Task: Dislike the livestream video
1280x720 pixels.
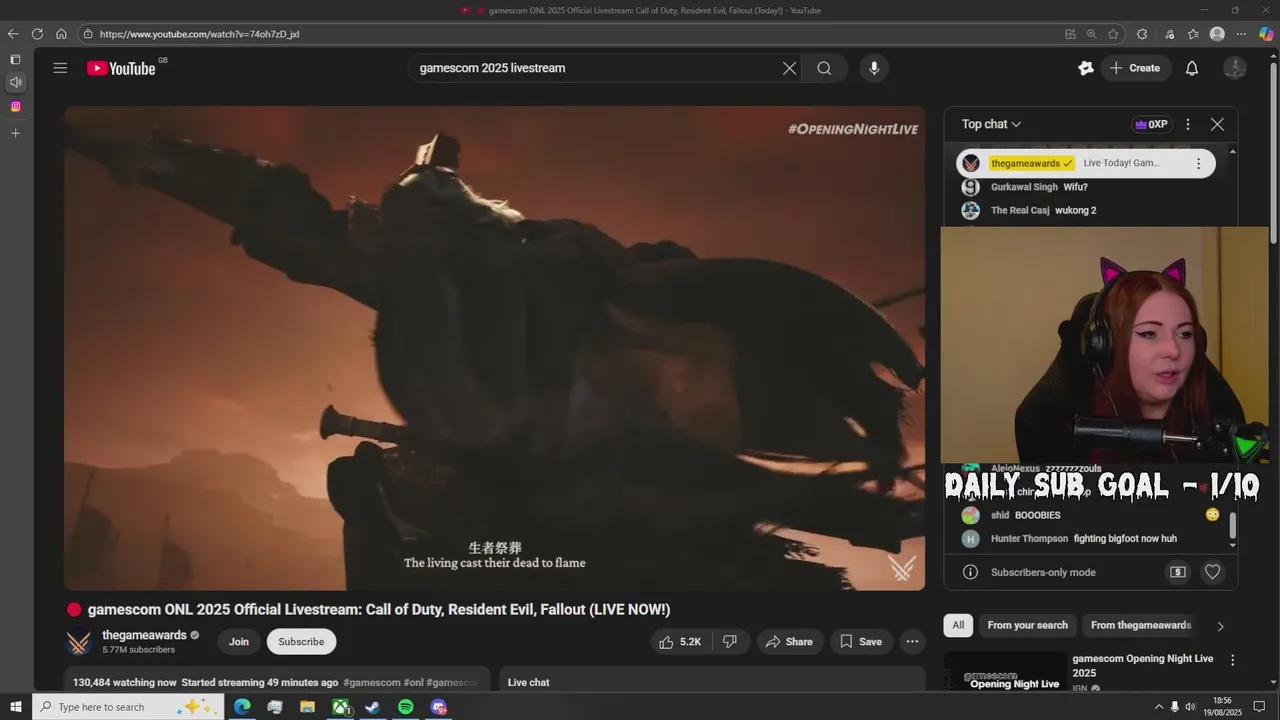Action: pos(730,642)
